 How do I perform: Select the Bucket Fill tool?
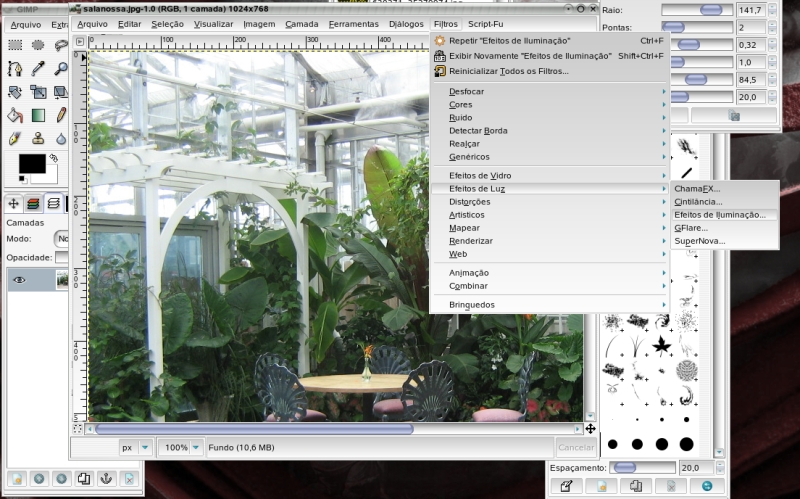(15, 115)
